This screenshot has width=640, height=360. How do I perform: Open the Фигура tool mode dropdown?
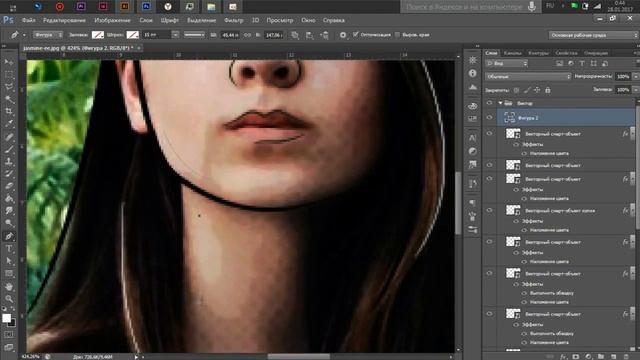[48, 35]
